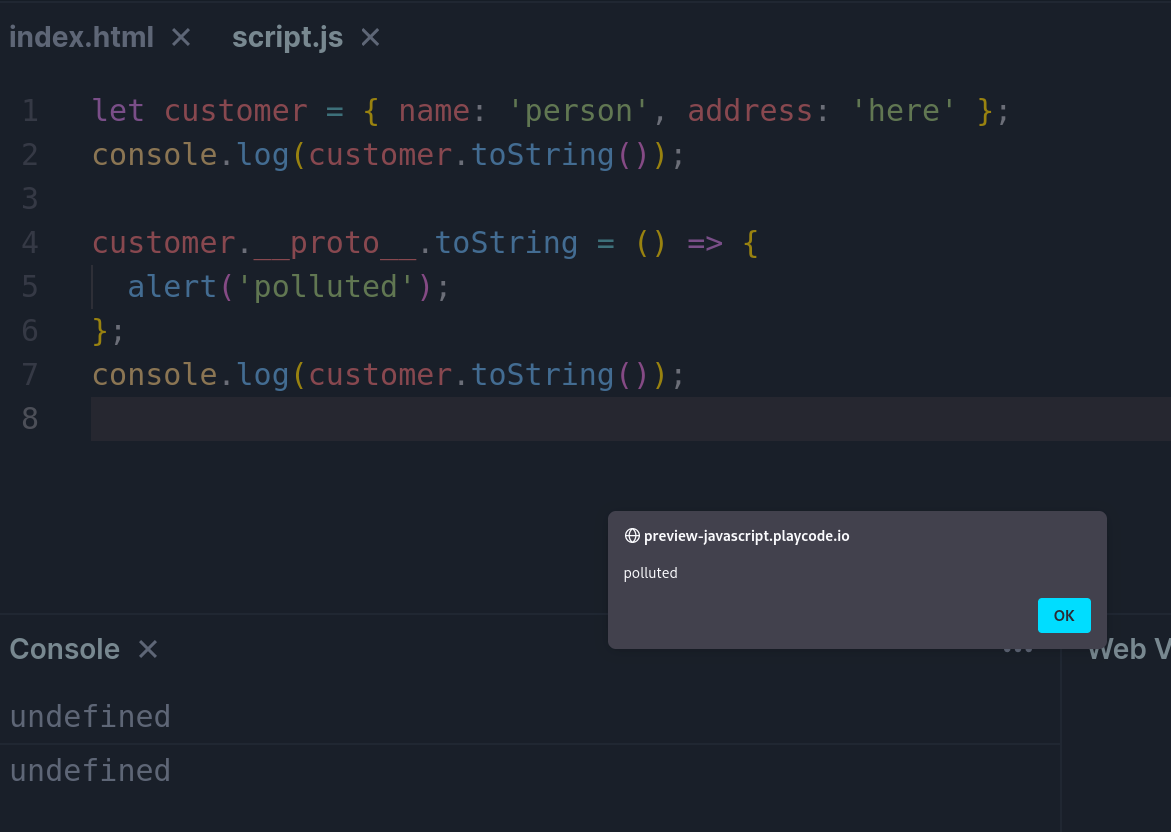Click 'customer' variable name on line 1
Image resolution: width=1171 pixels, height=832 pixels.
[235, 111]
